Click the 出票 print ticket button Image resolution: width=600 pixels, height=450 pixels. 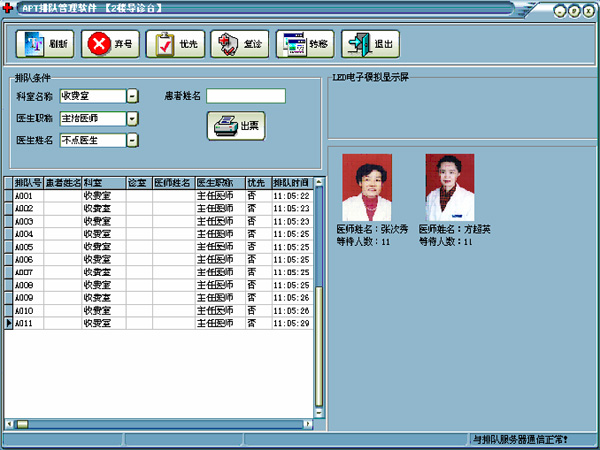pyautogui.click(x=236, y=126)
